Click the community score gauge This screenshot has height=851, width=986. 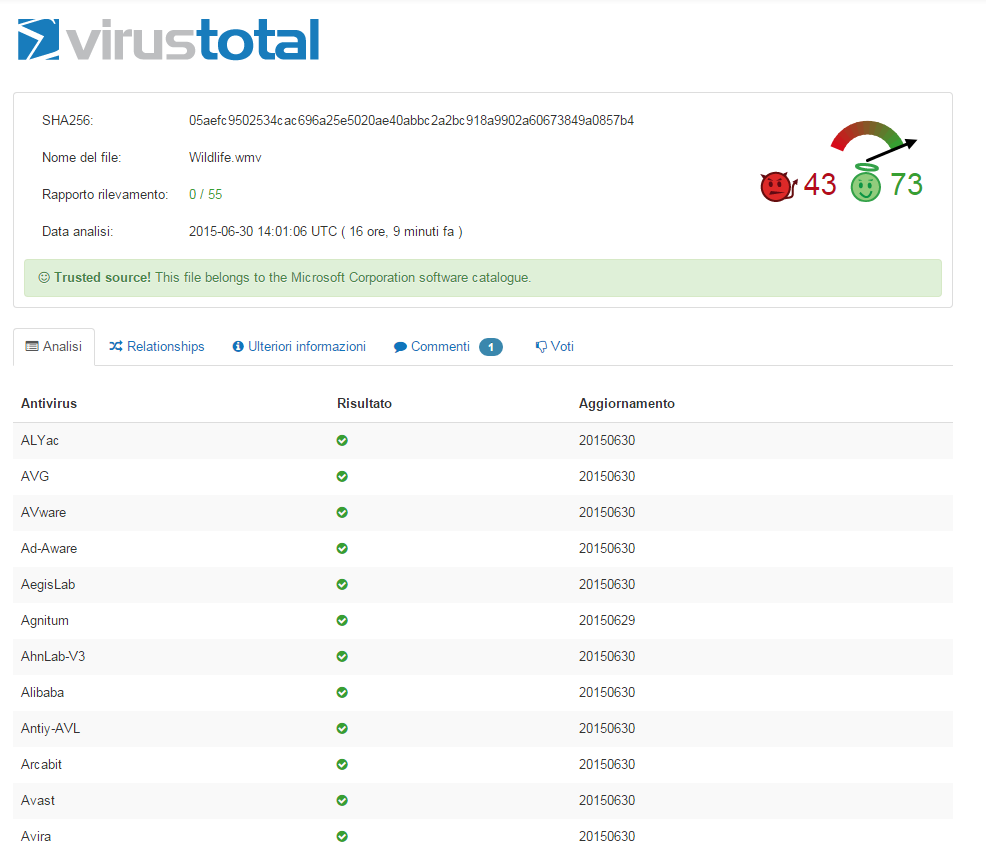point(873,140)
